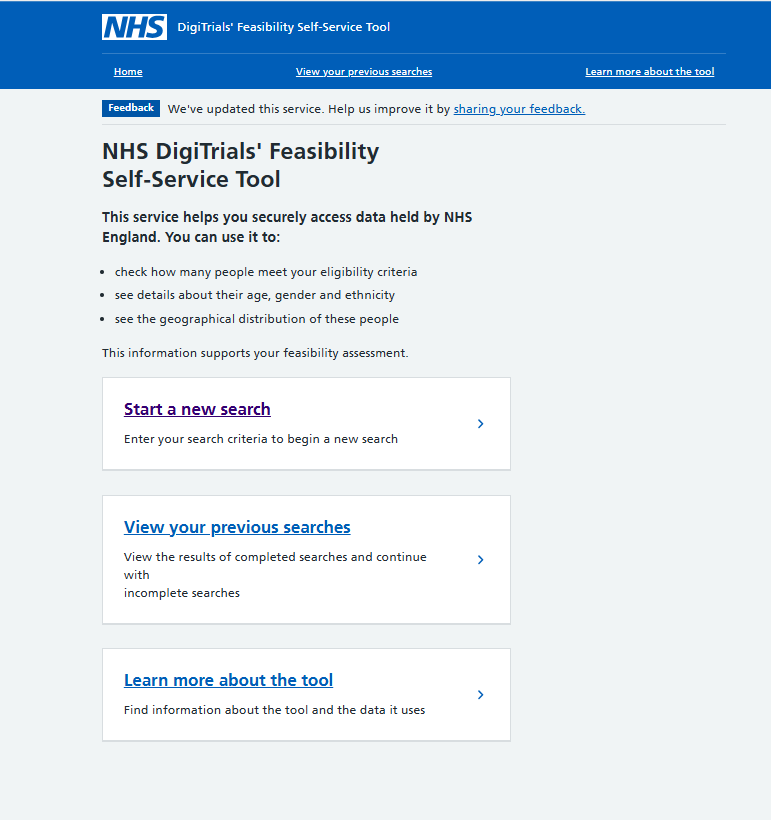Follow the sharing your feedback link
This screenshot has height=820, width=771.
point(519,109)
